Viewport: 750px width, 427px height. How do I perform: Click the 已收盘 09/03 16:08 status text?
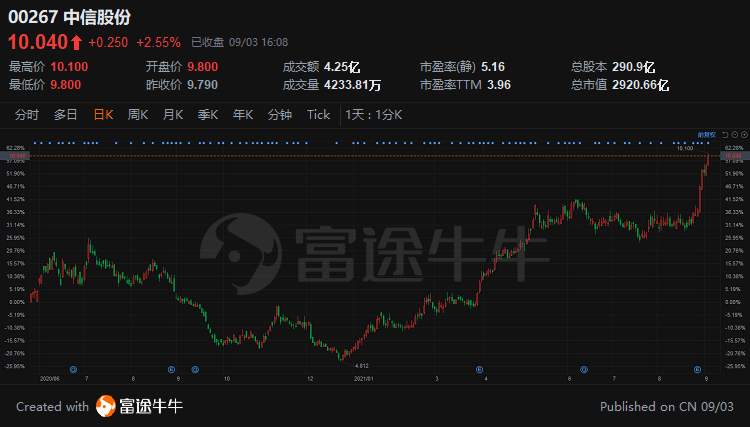[x=240, y=42]
